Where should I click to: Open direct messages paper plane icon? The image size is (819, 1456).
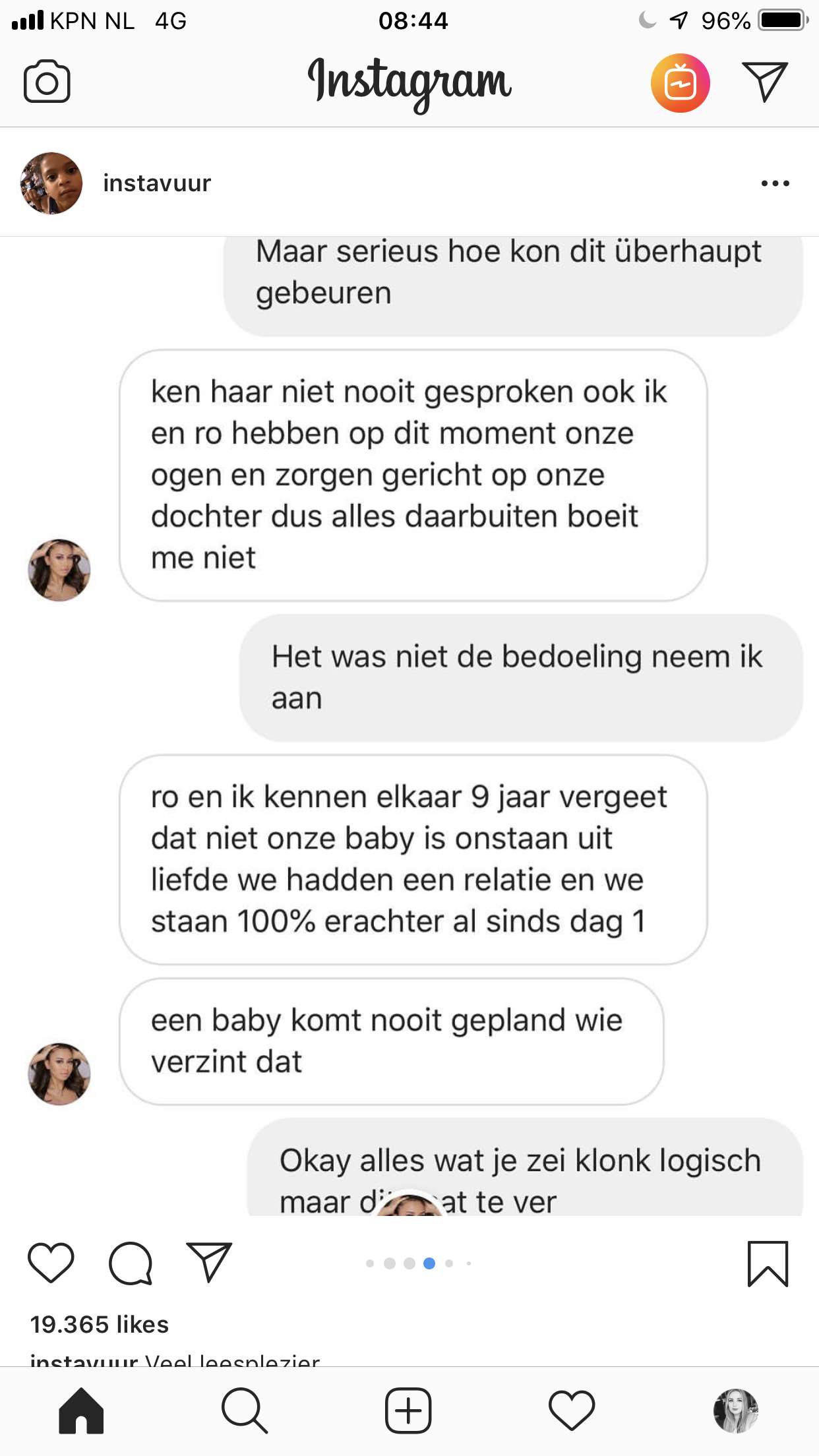[765, 82]
